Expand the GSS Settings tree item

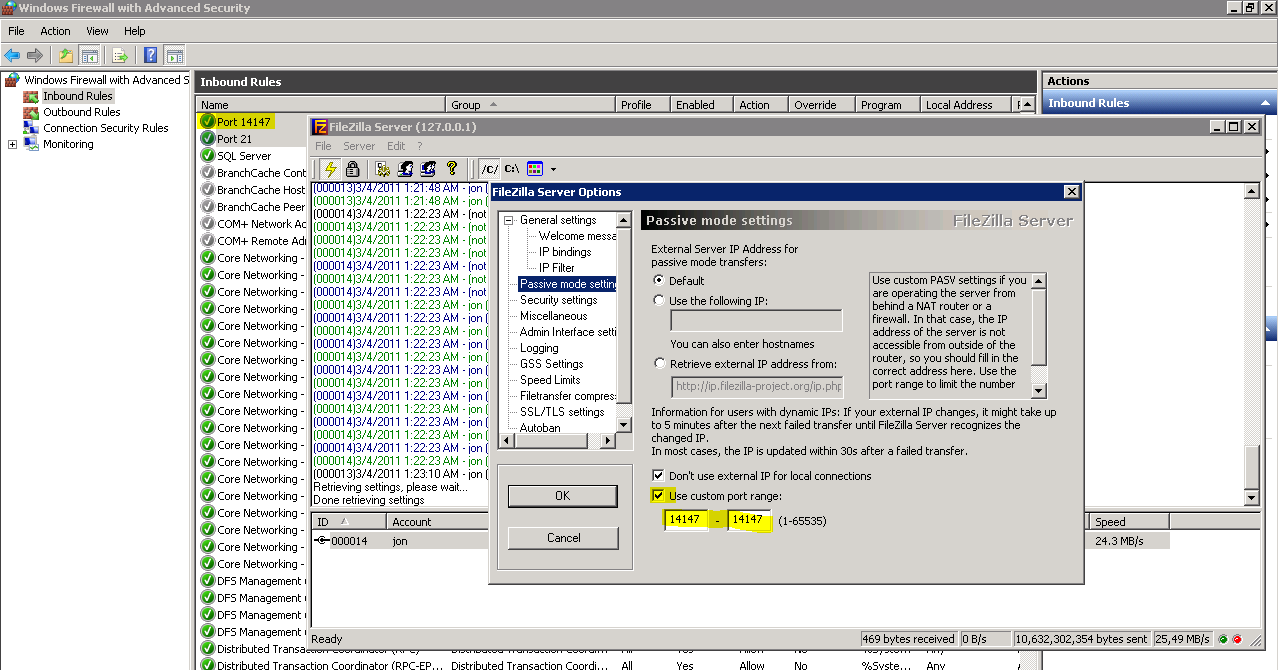552,364
